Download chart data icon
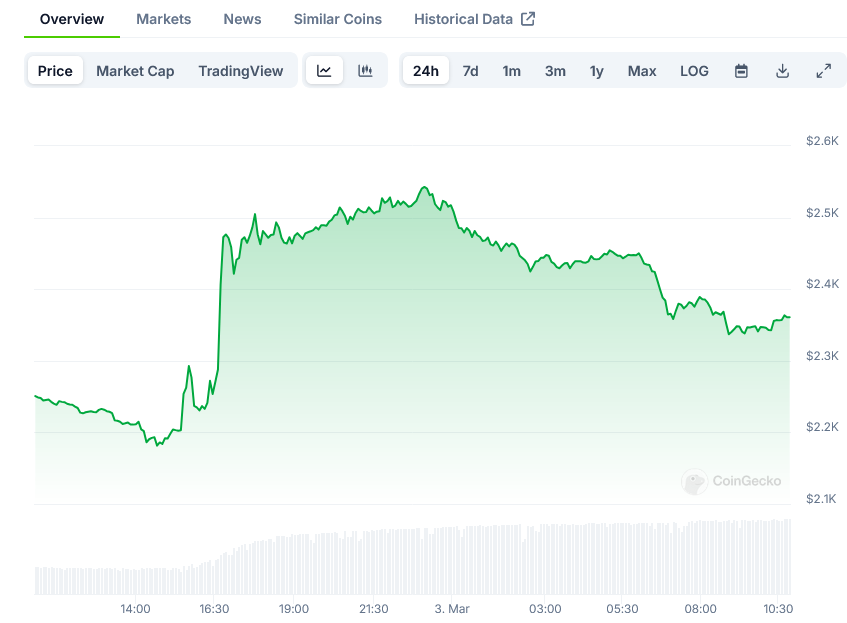The width and height of the screenshot is (847, 623). point(782,71)
